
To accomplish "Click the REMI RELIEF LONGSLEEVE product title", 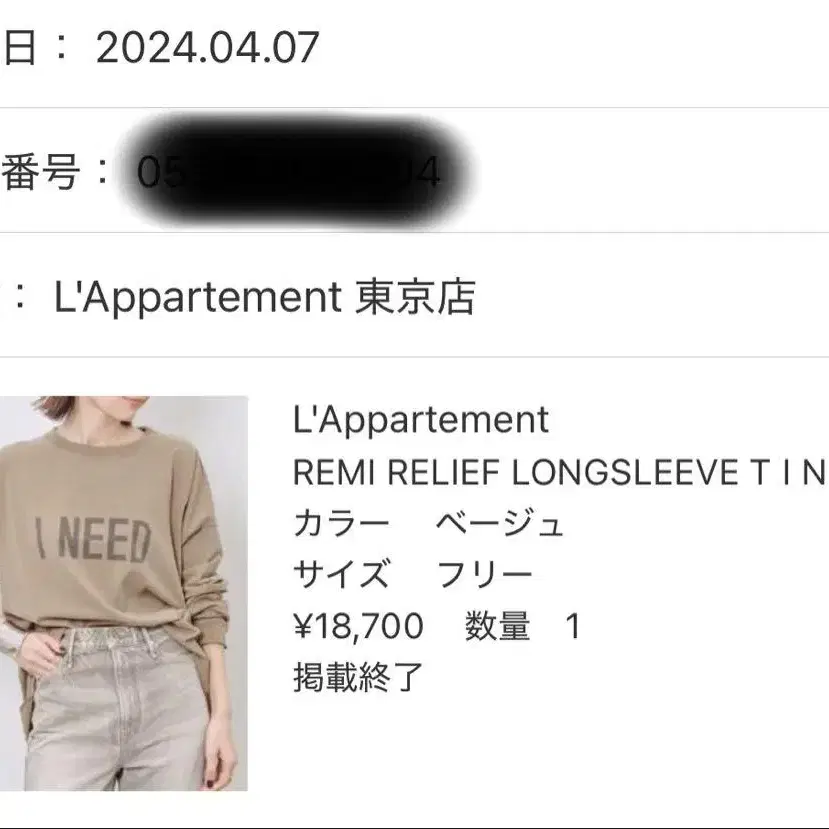I will [560, 472].
